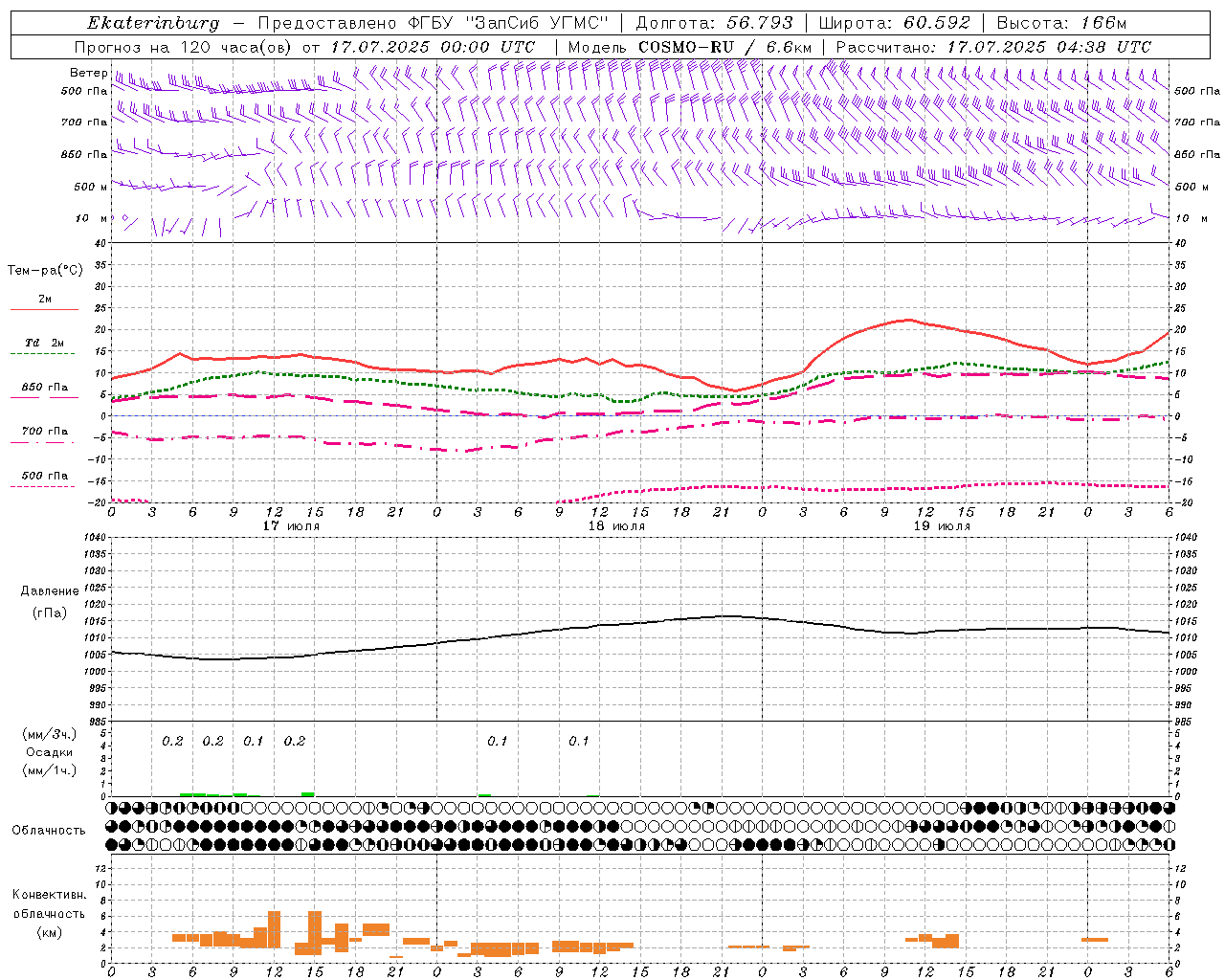This screenshot has width=1225, height=980.
Task: Click the line sample under the 2м legend
Action: coord(44,310)
